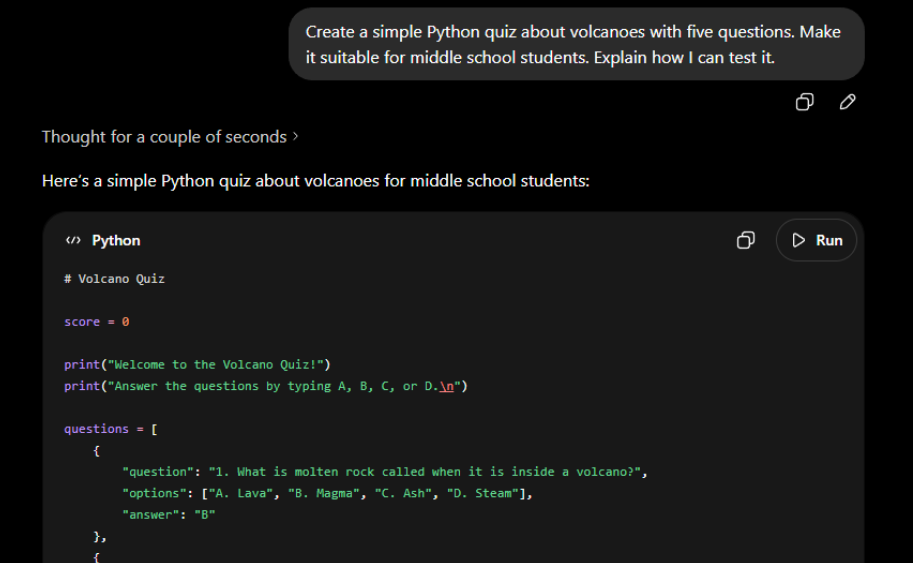
Task: Click the 'Welcome to the Volcano Quiz!' print line
Action: pyautogui.click(x=197, y=364)
